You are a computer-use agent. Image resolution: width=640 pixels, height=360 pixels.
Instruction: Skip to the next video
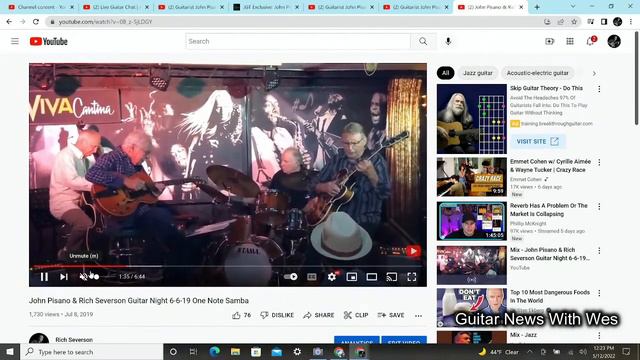coord(64,277)
